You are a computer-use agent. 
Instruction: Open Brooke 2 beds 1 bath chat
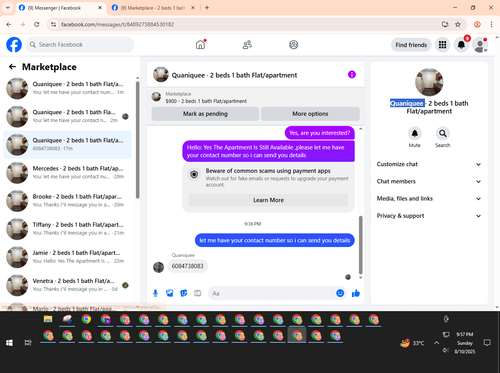67,201
